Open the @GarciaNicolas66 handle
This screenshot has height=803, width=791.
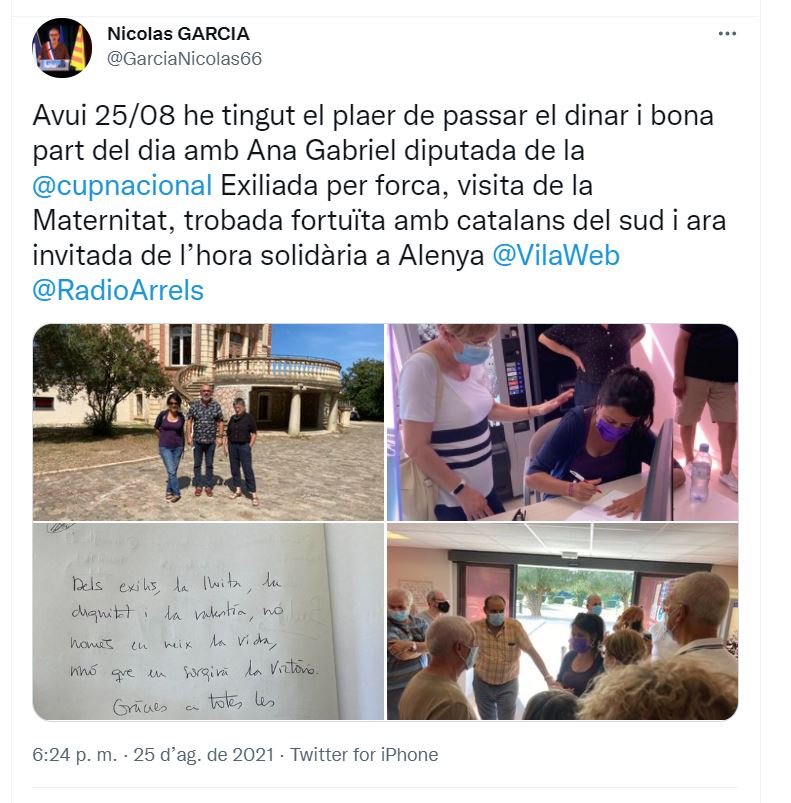pos(184,59)
